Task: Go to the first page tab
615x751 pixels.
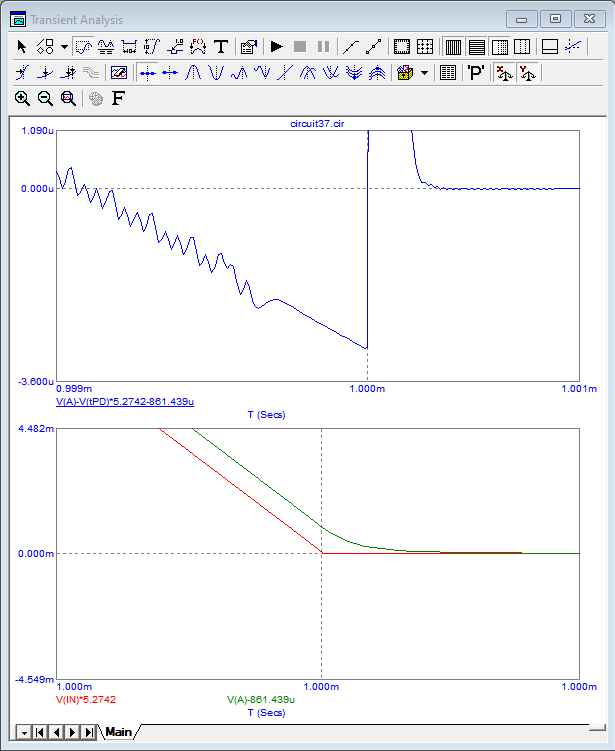Action: [x=40, y=732]
